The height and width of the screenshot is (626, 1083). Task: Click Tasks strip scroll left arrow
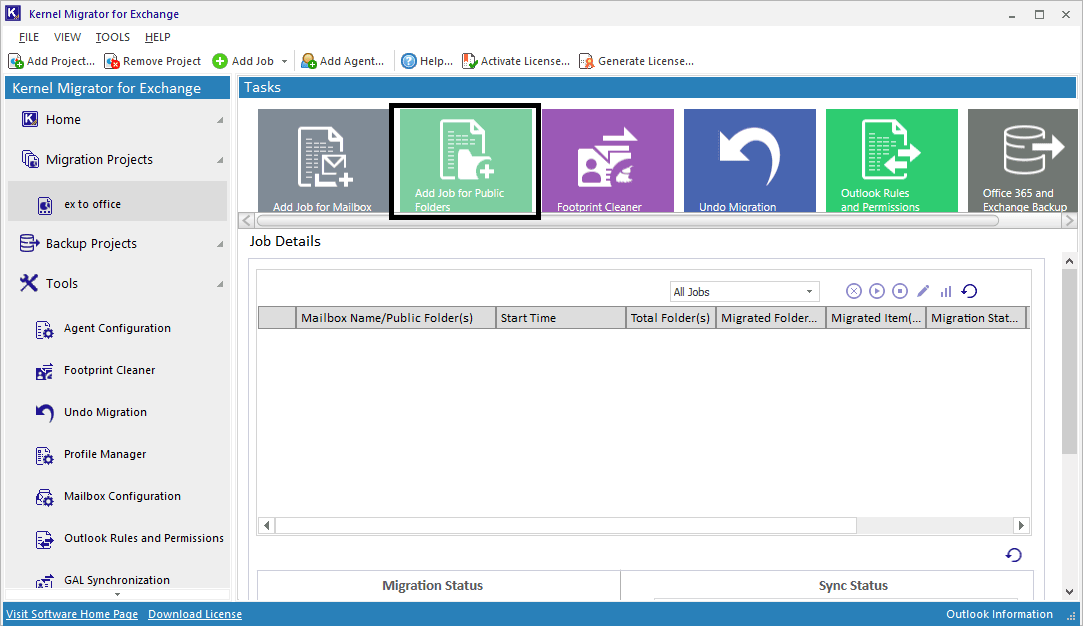tap(247, 221)
